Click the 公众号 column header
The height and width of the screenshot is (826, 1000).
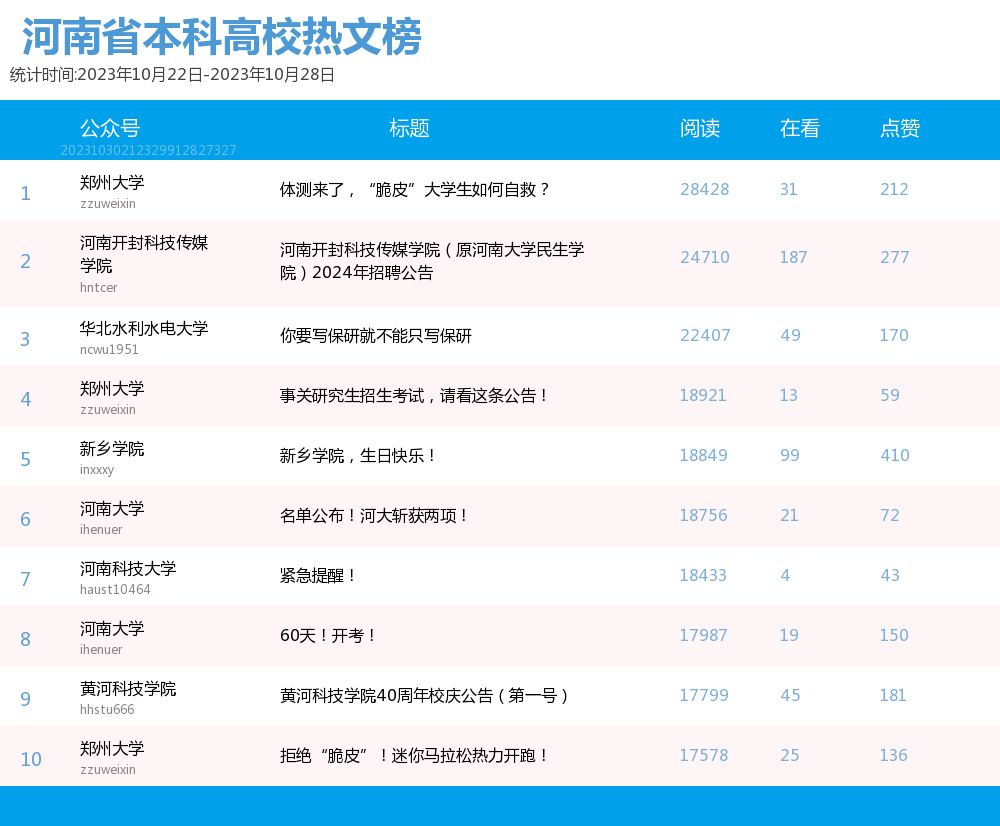click(x=110, y=128)
